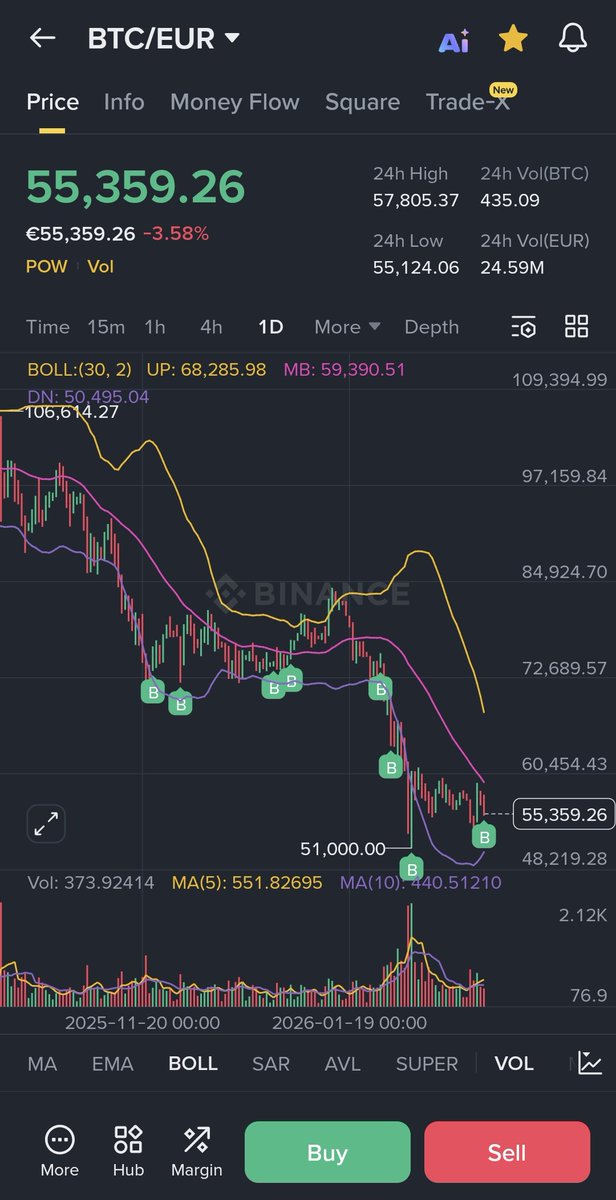Toggle the BOLL indicator
This screenshot has height=1200, width=616.
(193, 1064)
